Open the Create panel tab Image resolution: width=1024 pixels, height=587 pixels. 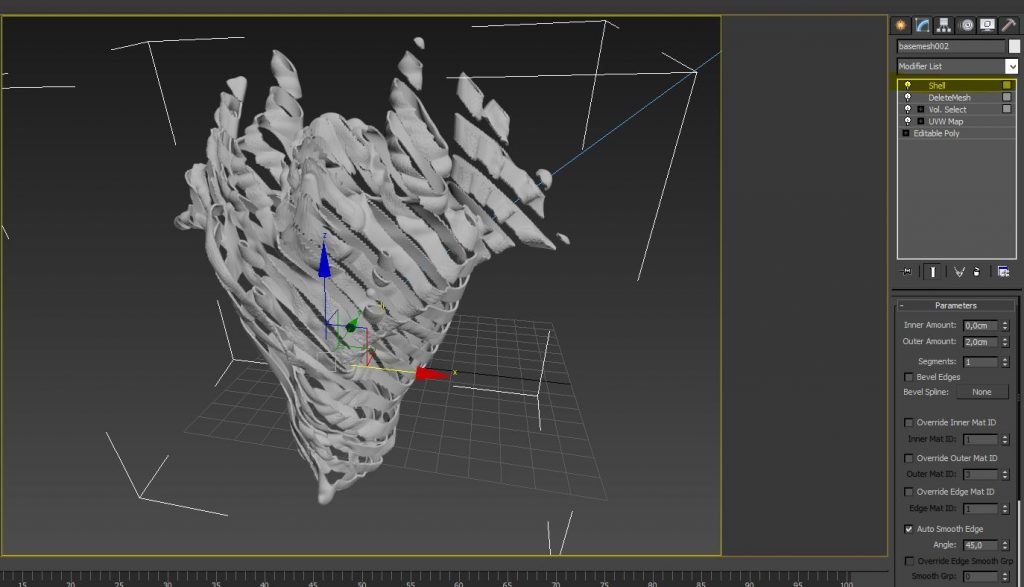(x=901, y=25)
